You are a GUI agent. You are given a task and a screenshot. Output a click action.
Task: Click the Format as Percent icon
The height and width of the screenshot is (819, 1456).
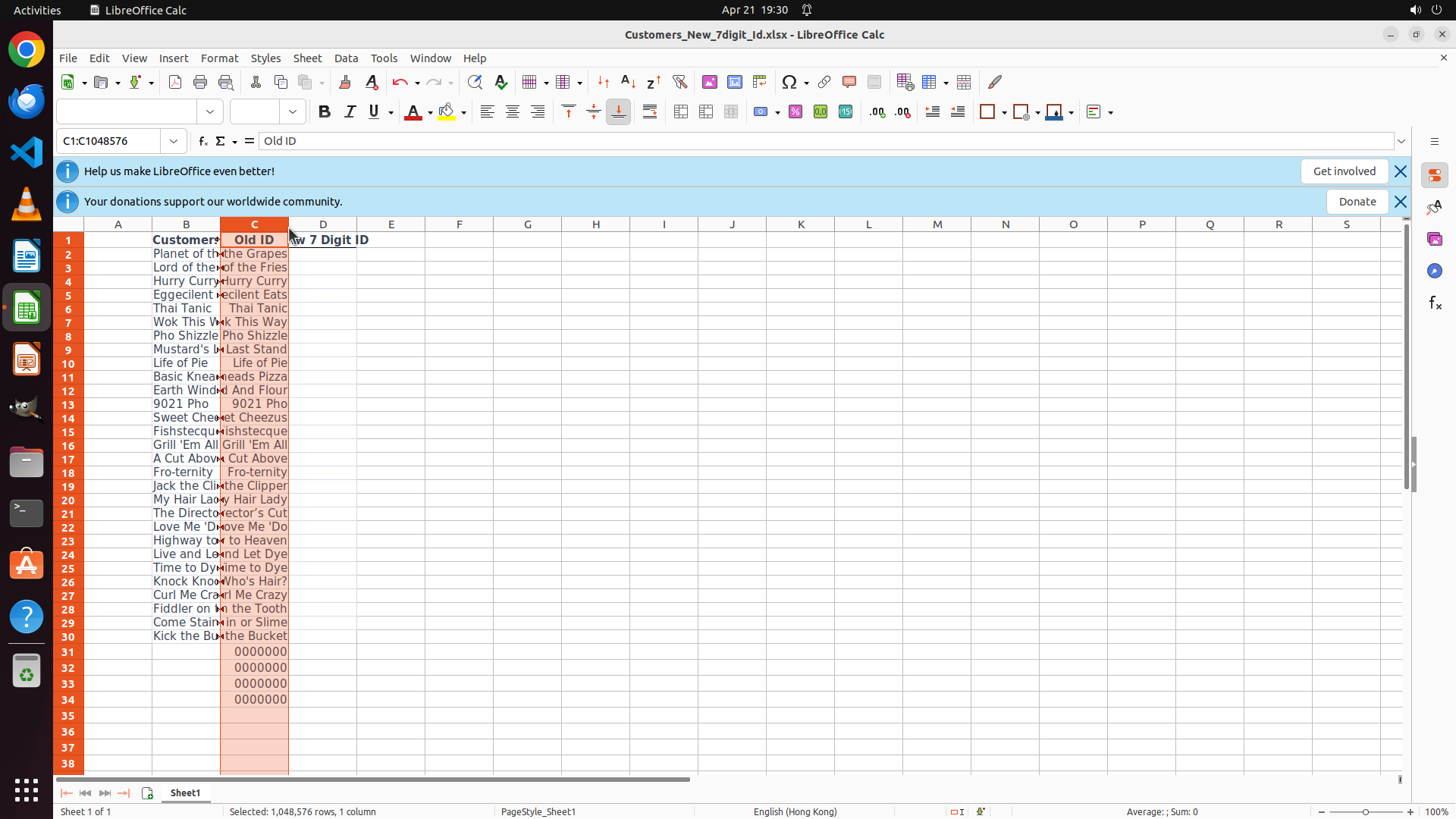[x=795, y=112]
